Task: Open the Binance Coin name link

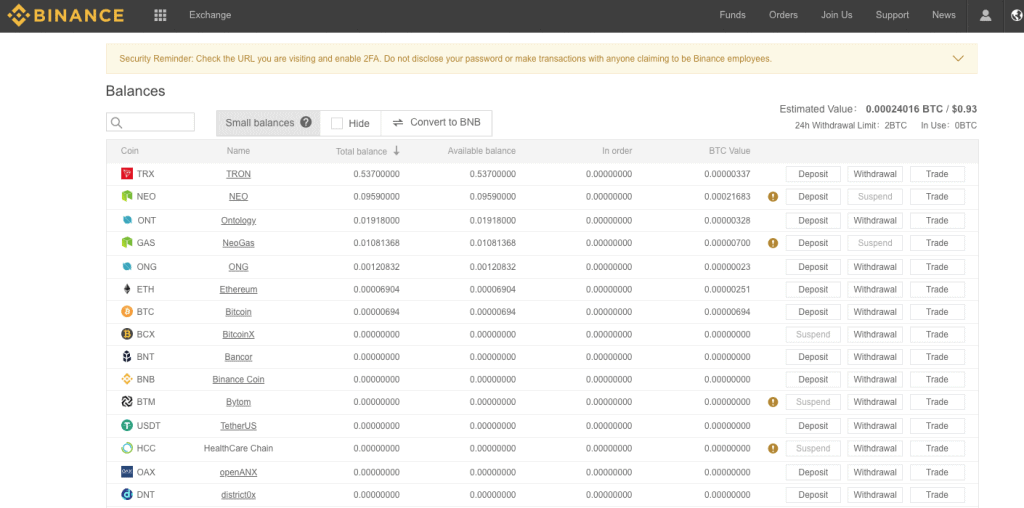Action: click(238, 379)
